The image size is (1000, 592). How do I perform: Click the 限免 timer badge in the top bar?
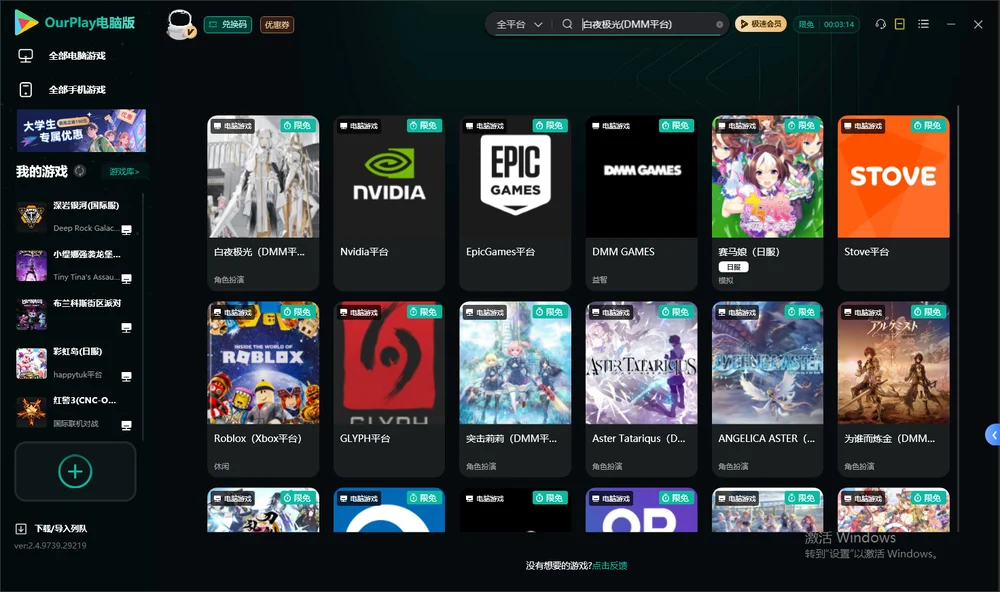pyautogui.click(x=826, y=24)
